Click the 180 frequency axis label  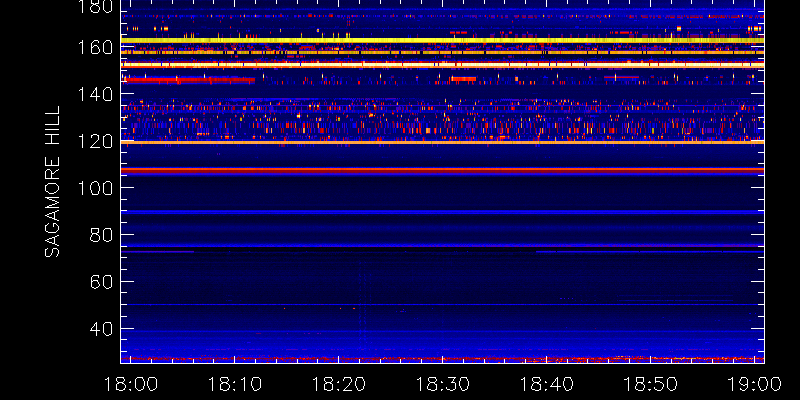pyautogui.click(x=95, y=7)
